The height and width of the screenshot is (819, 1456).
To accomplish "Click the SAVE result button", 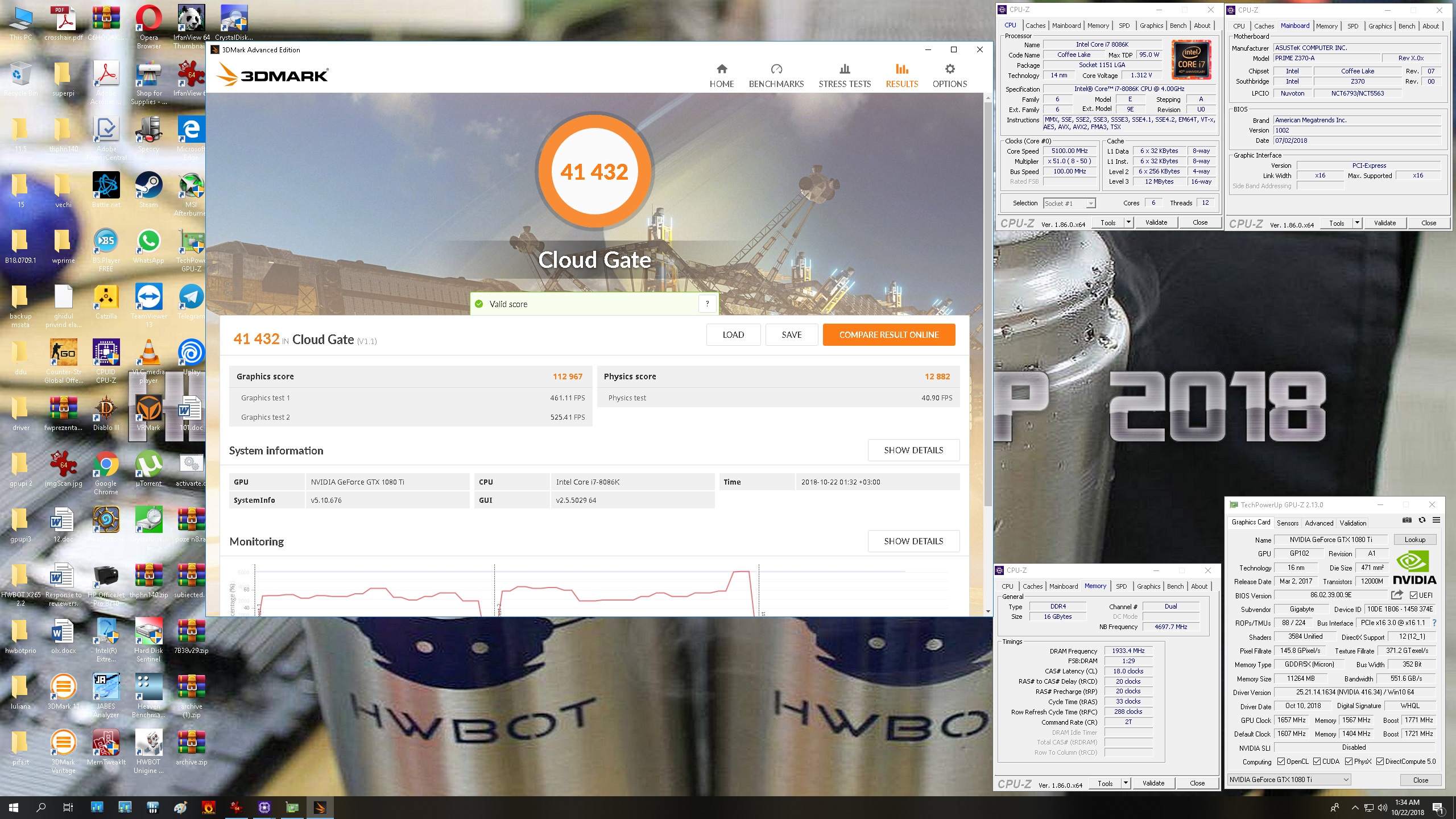I will coord(791,334).
